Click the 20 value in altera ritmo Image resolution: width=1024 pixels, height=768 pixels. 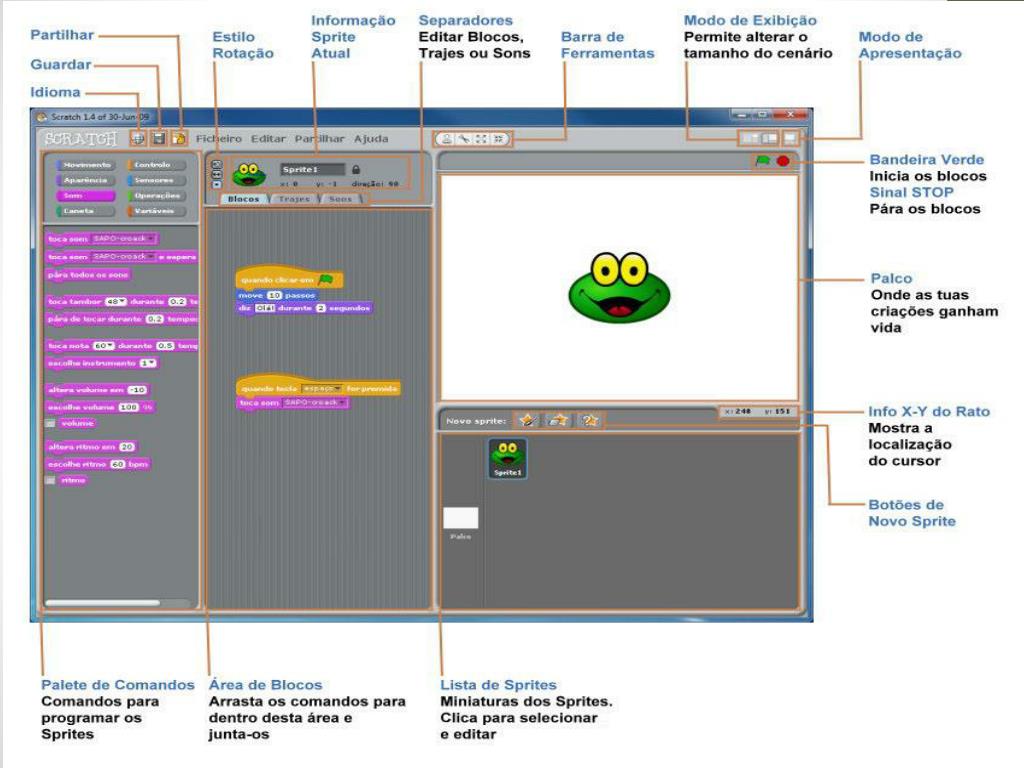127,447
